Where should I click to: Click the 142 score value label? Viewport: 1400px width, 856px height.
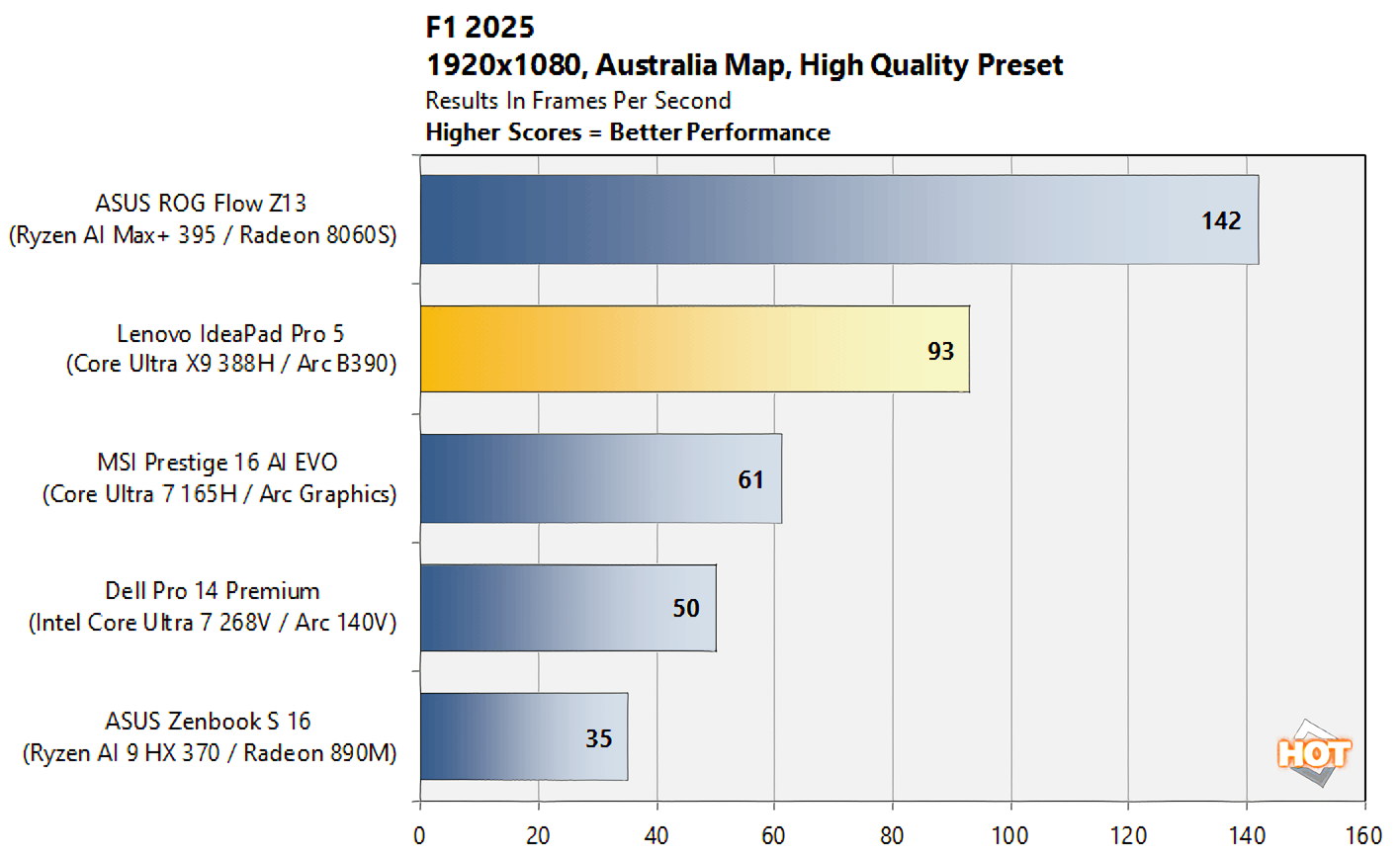(1221, 220)
